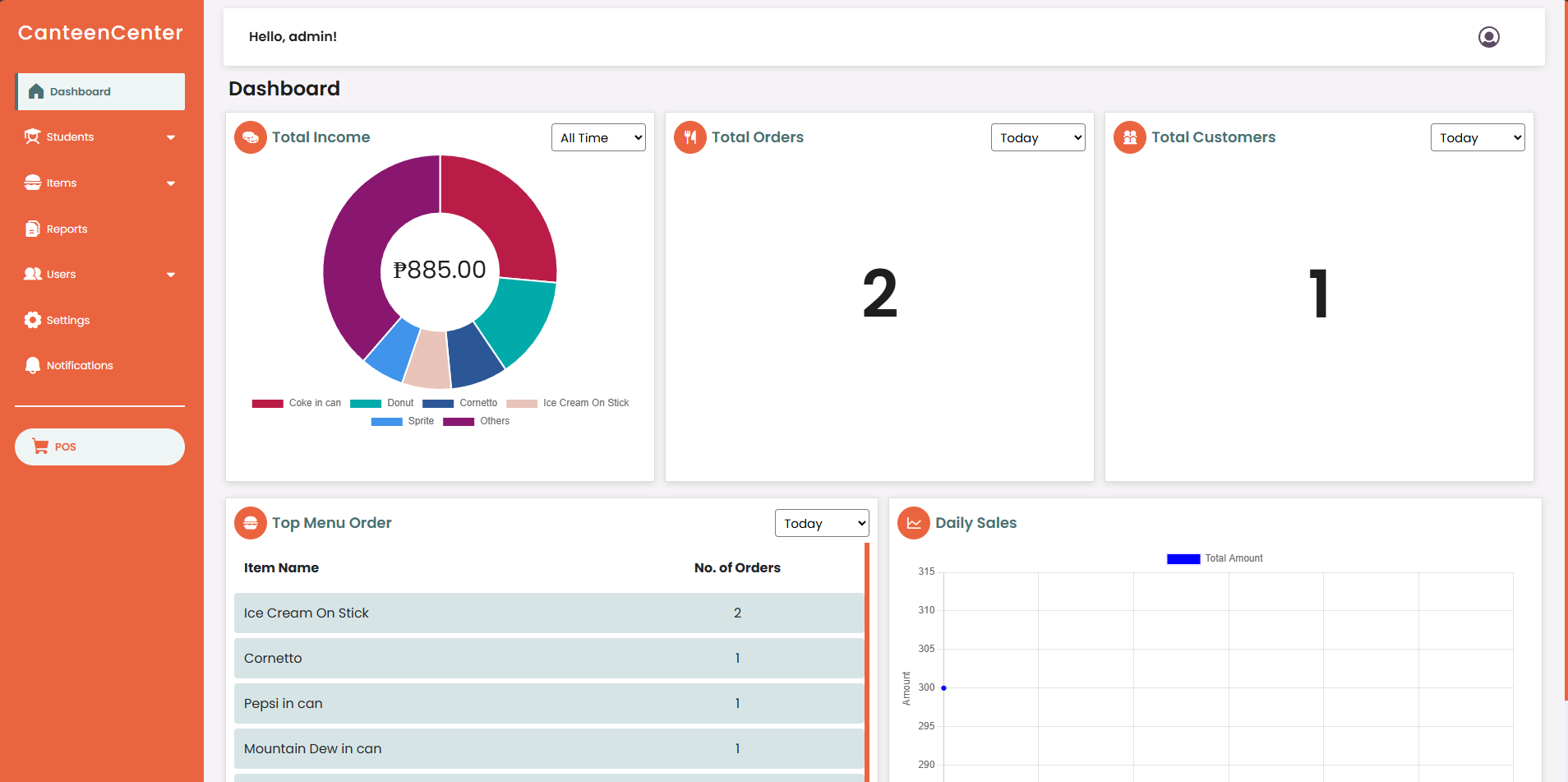Click the Settings gear icon in sidebar
Image resolution: width=1568 pixels, height=782 pixels.
coord(33,321)
